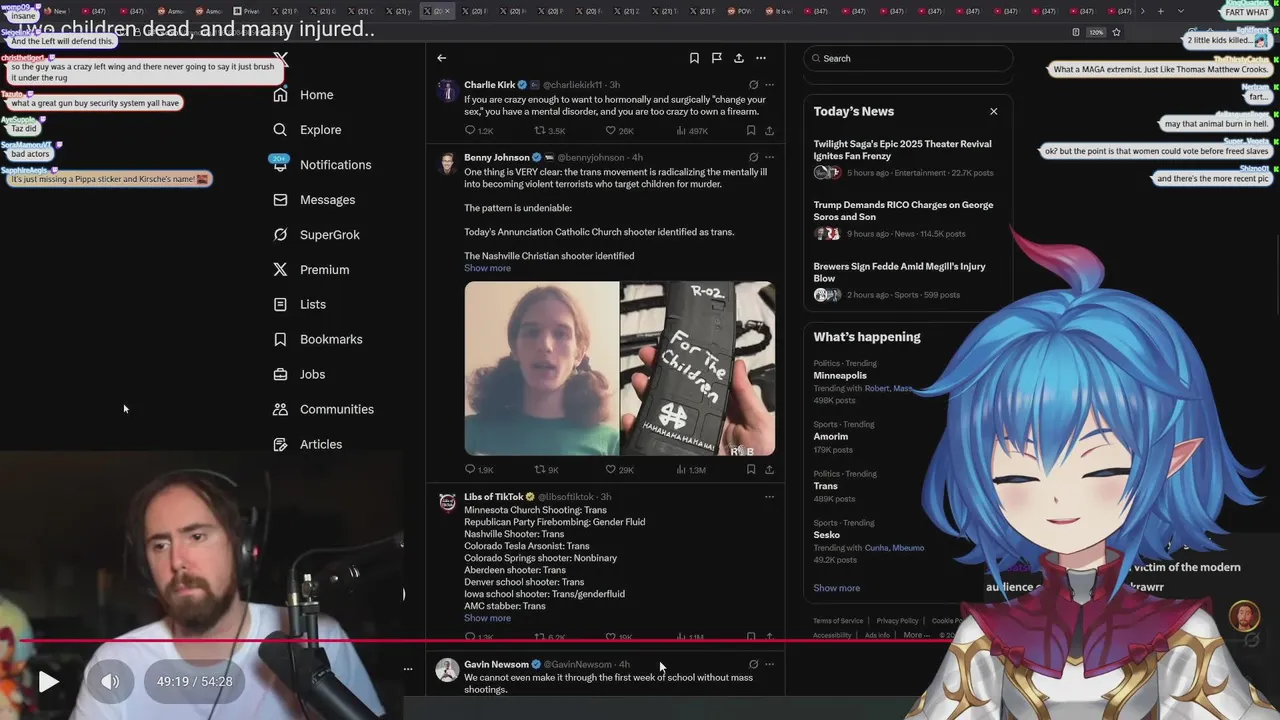Click the X search field
Screen dimensions: 1280x720
908,58
